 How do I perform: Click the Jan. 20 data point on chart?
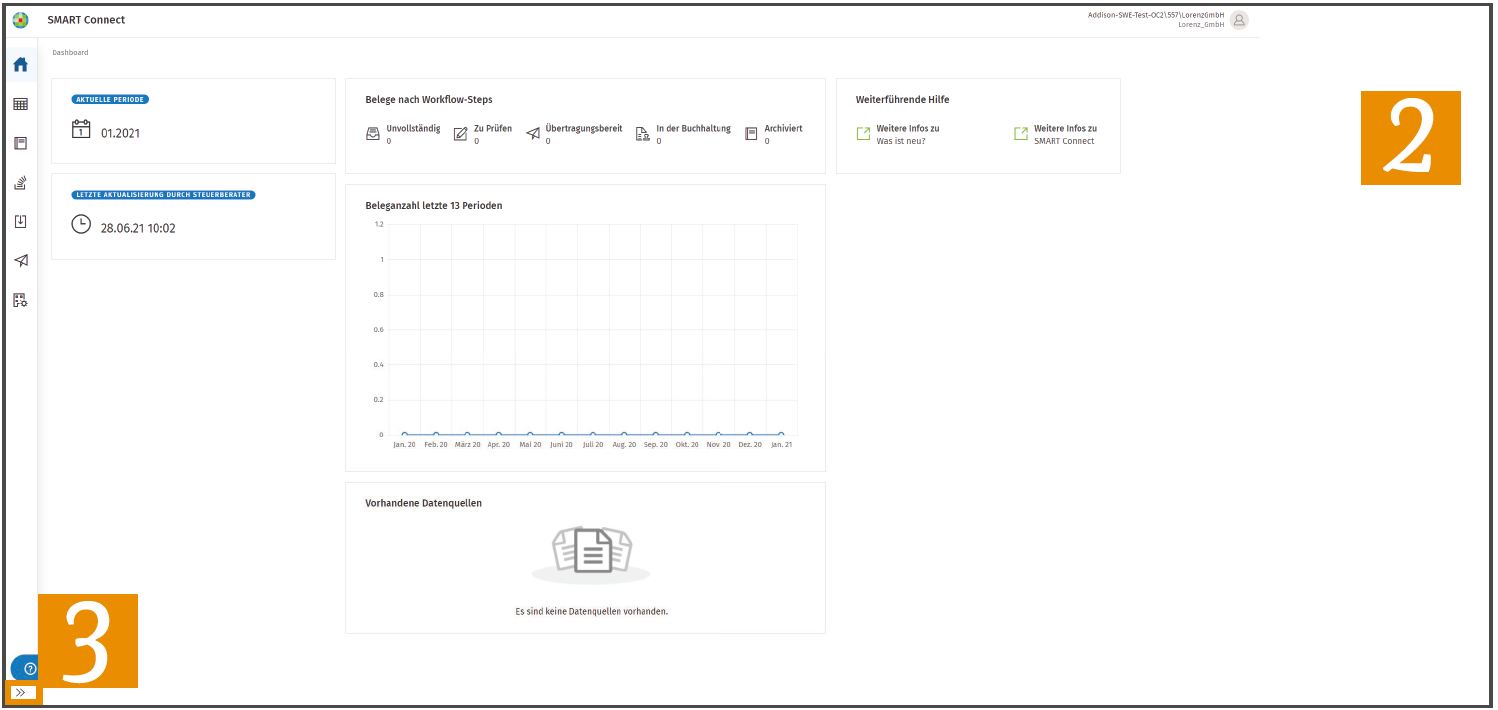pyautogui.click(x=404, y=435)
